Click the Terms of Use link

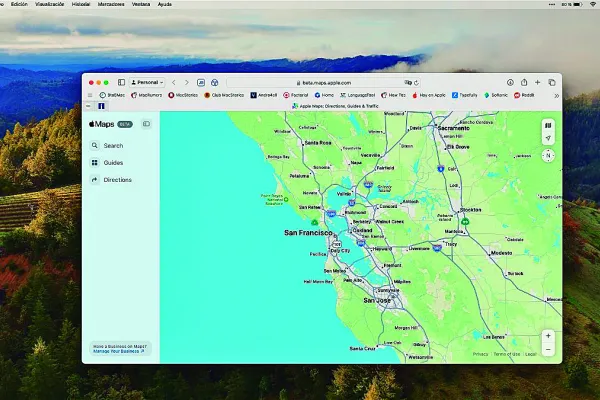(x=506, y=354)
